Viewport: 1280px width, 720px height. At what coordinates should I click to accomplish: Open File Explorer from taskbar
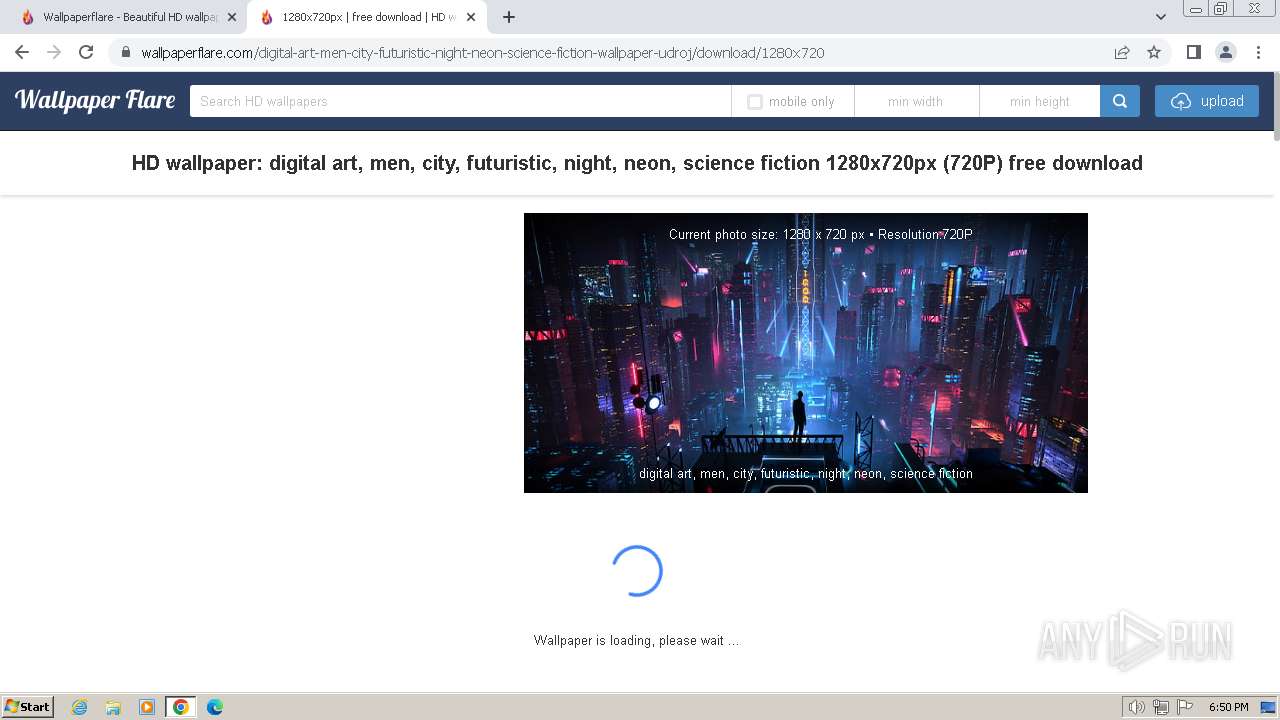click(x=113, y=707)
